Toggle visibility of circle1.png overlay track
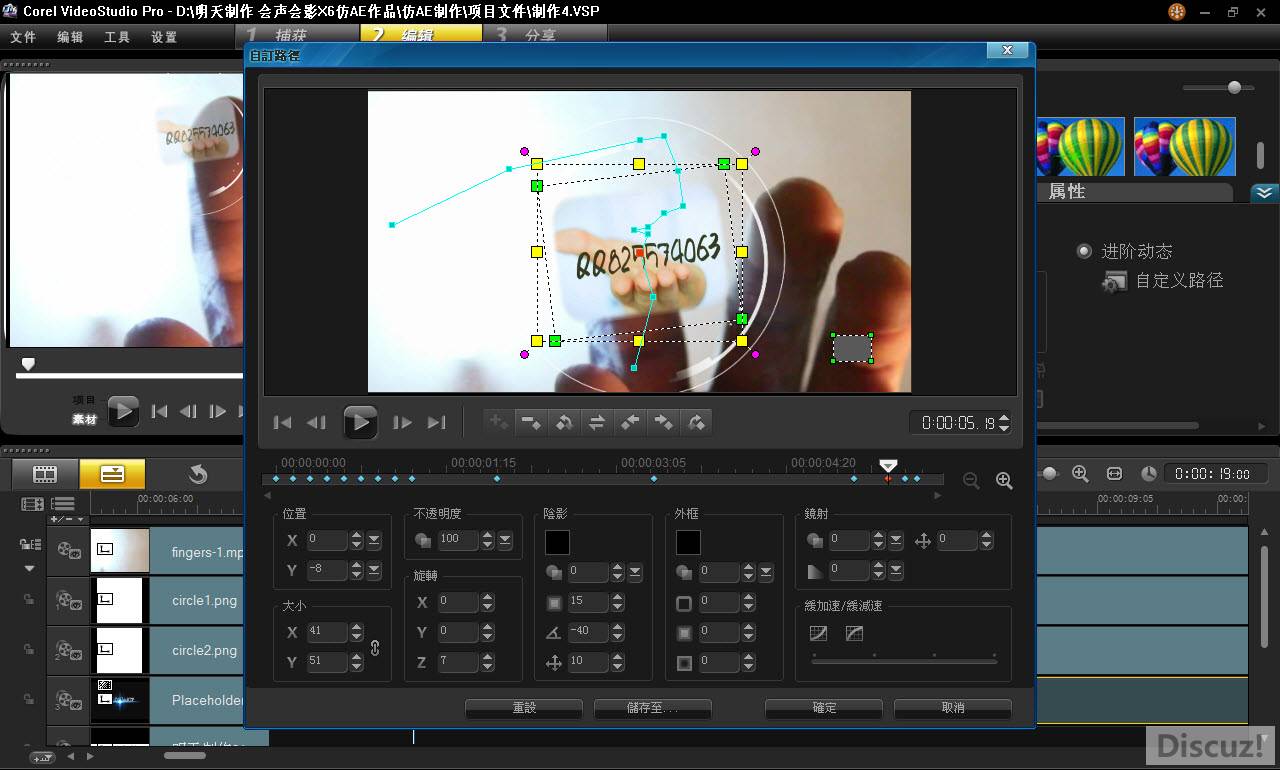The height and width of the screenshot is (770, 1280). 69,601
